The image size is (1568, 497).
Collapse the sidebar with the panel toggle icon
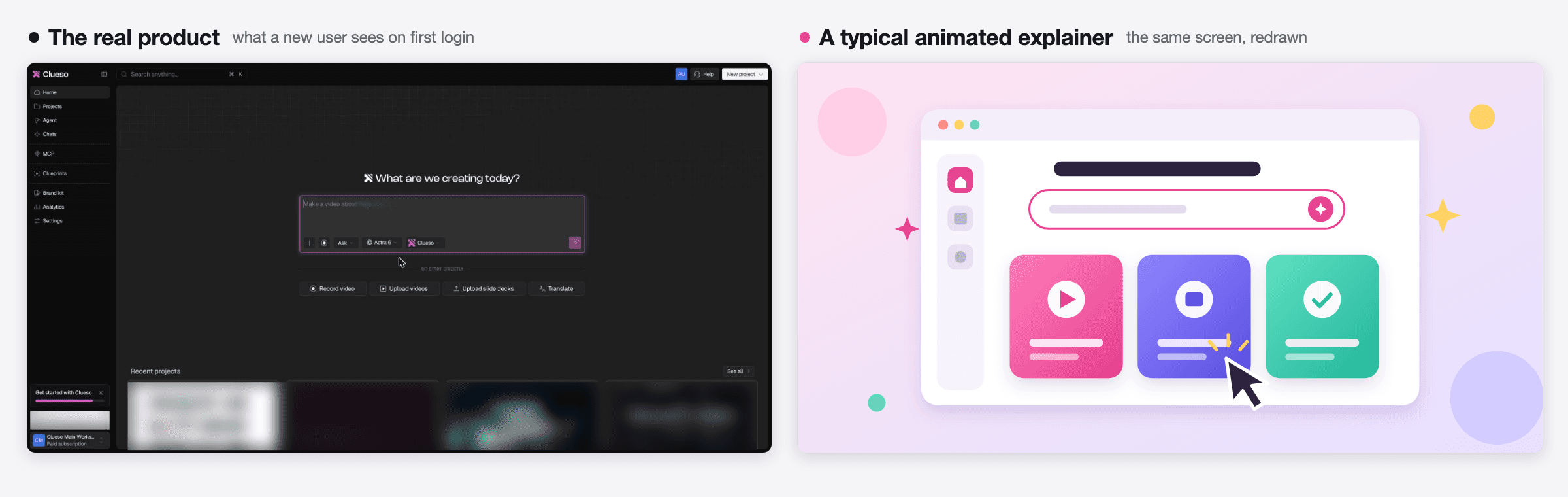[104, 74]
